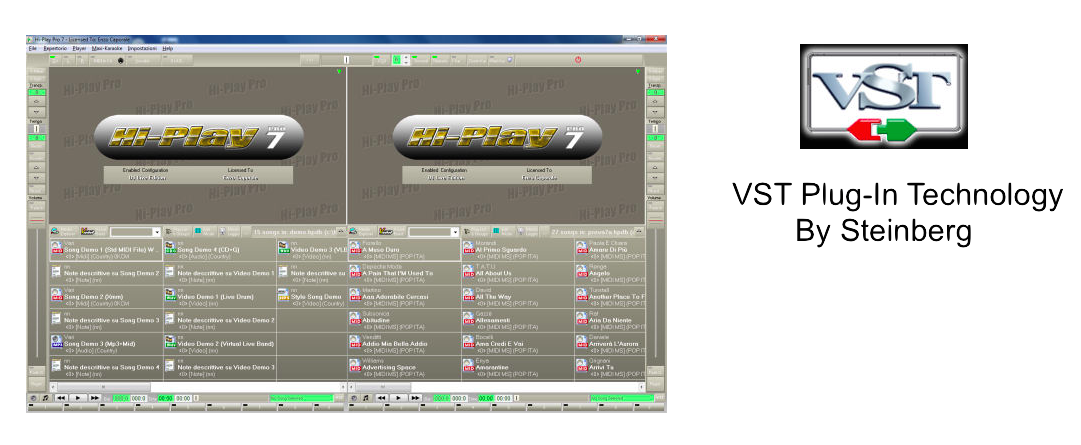Click the black record dot in top toolbar
1081x445 pixels.
121,61
